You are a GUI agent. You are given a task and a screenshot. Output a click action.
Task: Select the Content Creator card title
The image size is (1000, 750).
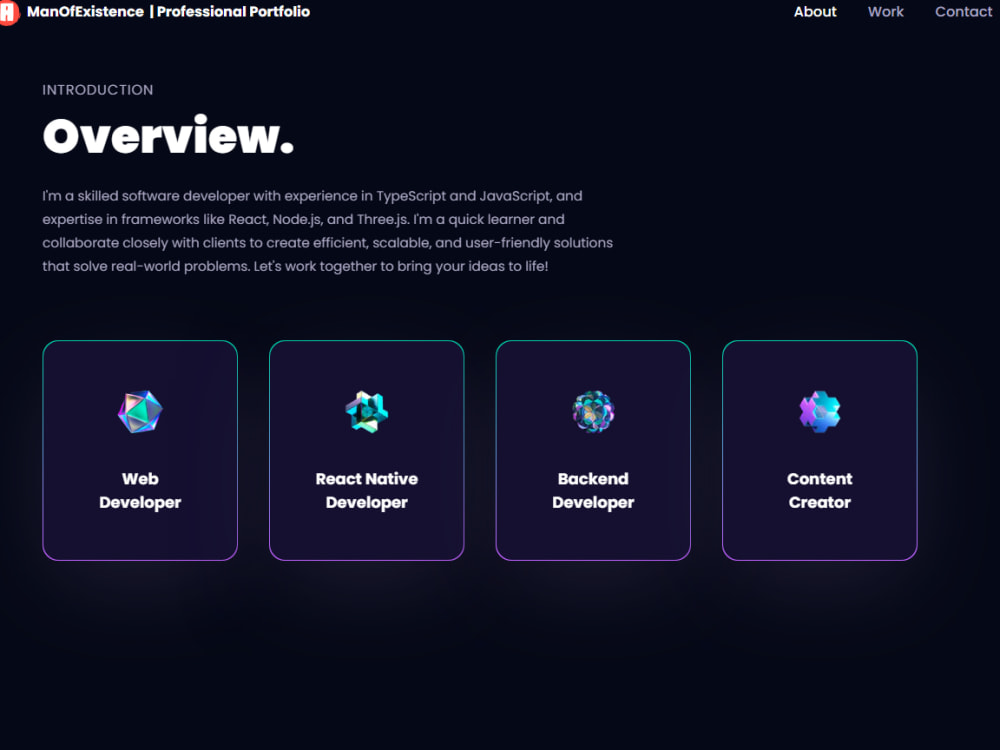pyautogui.click(x=820, y=490)
